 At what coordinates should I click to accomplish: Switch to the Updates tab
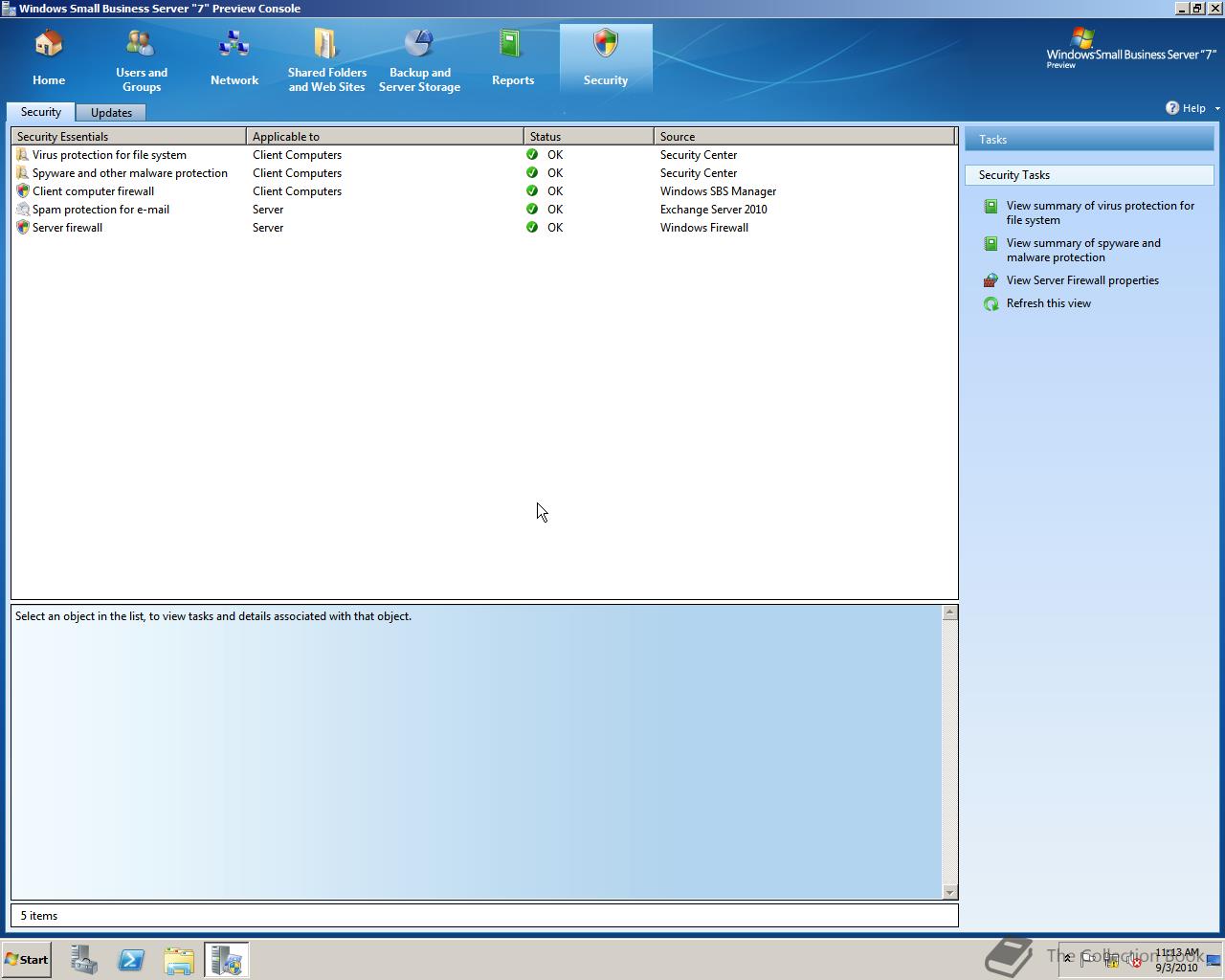coord(111,112)
